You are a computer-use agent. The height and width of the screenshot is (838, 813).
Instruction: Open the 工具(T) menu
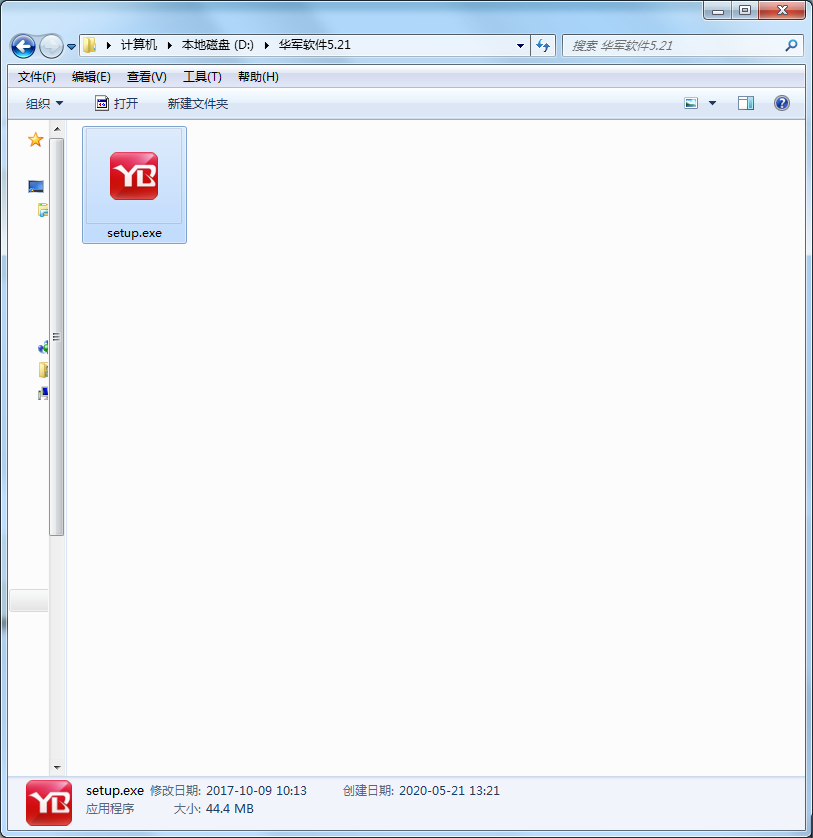202,77
